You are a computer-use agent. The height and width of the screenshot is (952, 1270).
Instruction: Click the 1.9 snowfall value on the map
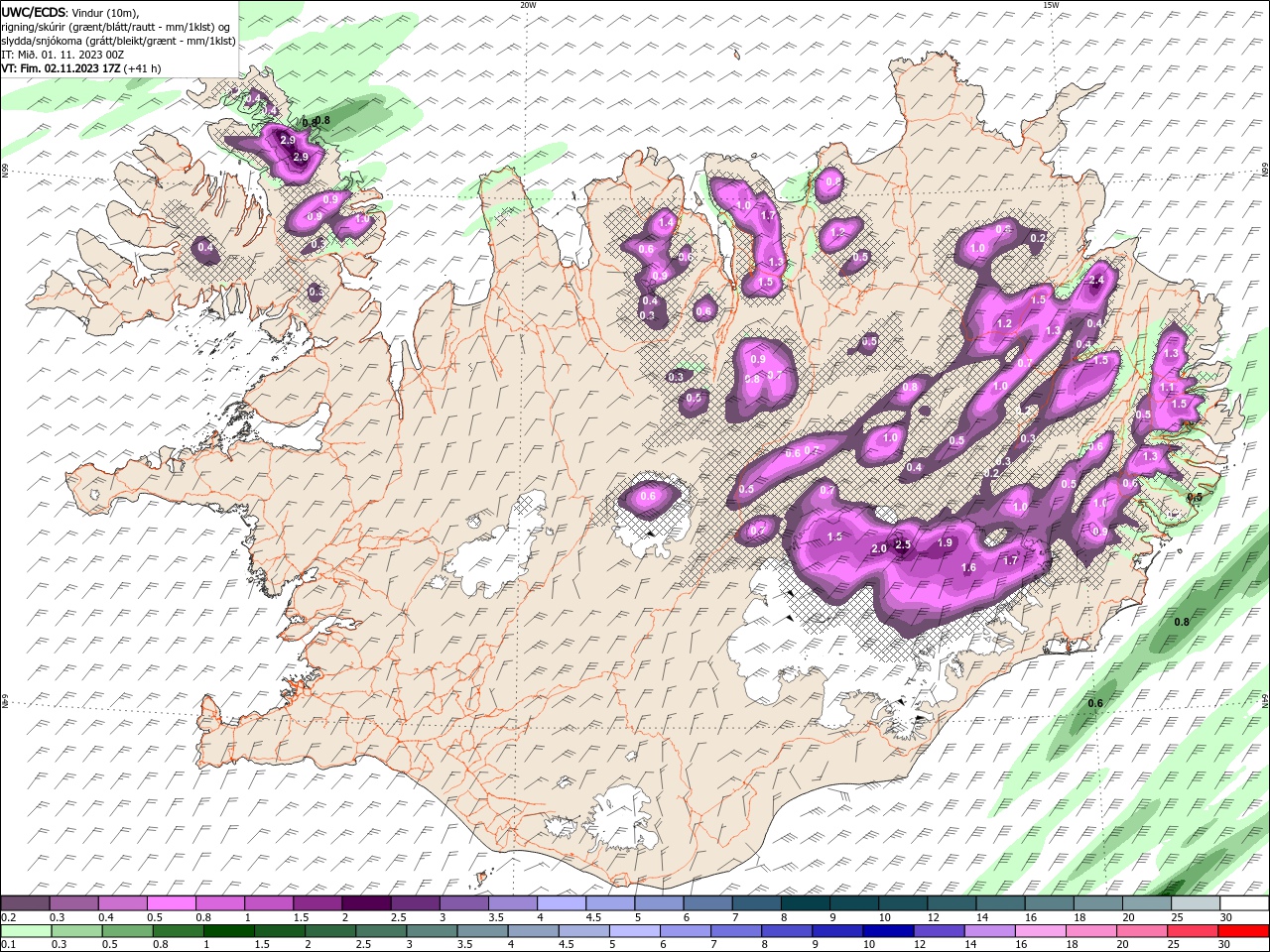pos(946,542)
